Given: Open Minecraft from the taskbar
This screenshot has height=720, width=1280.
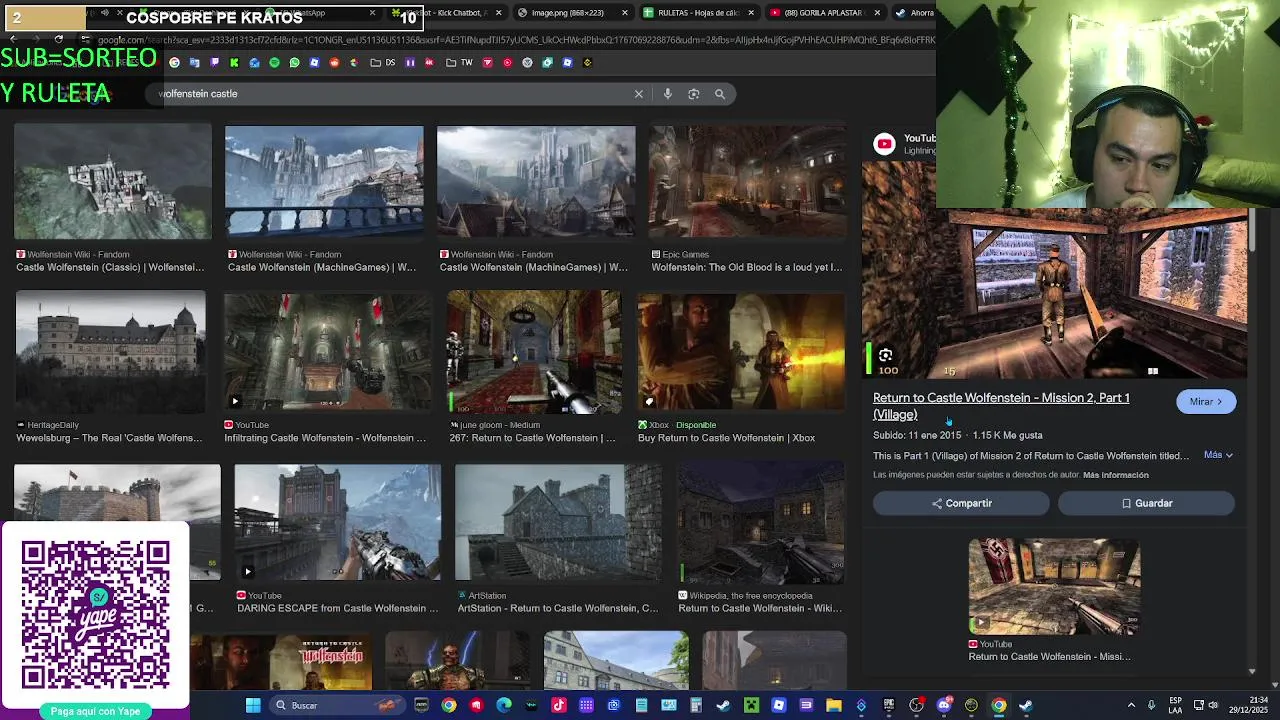Looking at the screenshot, I should tap(751, 706).
